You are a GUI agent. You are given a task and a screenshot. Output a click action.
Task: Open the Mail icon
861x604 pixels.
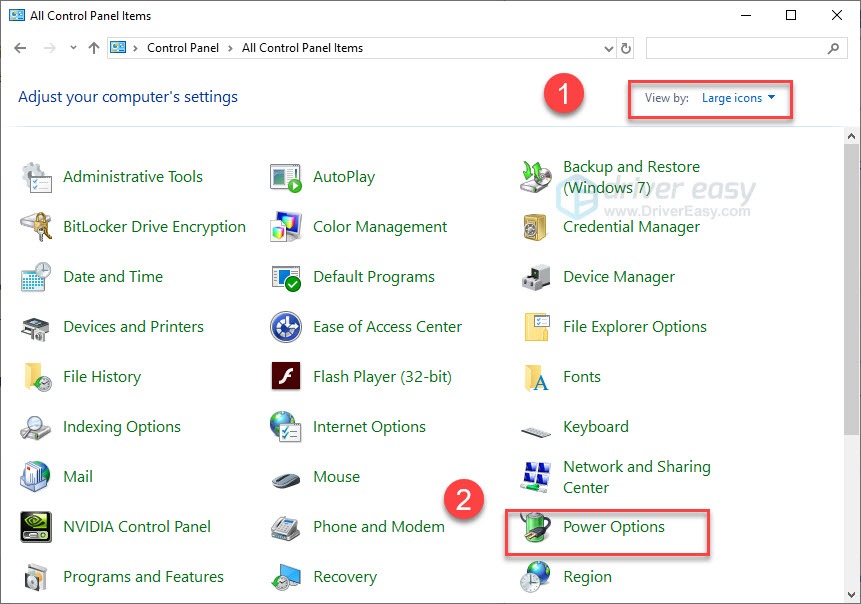(x=35, y=476)
